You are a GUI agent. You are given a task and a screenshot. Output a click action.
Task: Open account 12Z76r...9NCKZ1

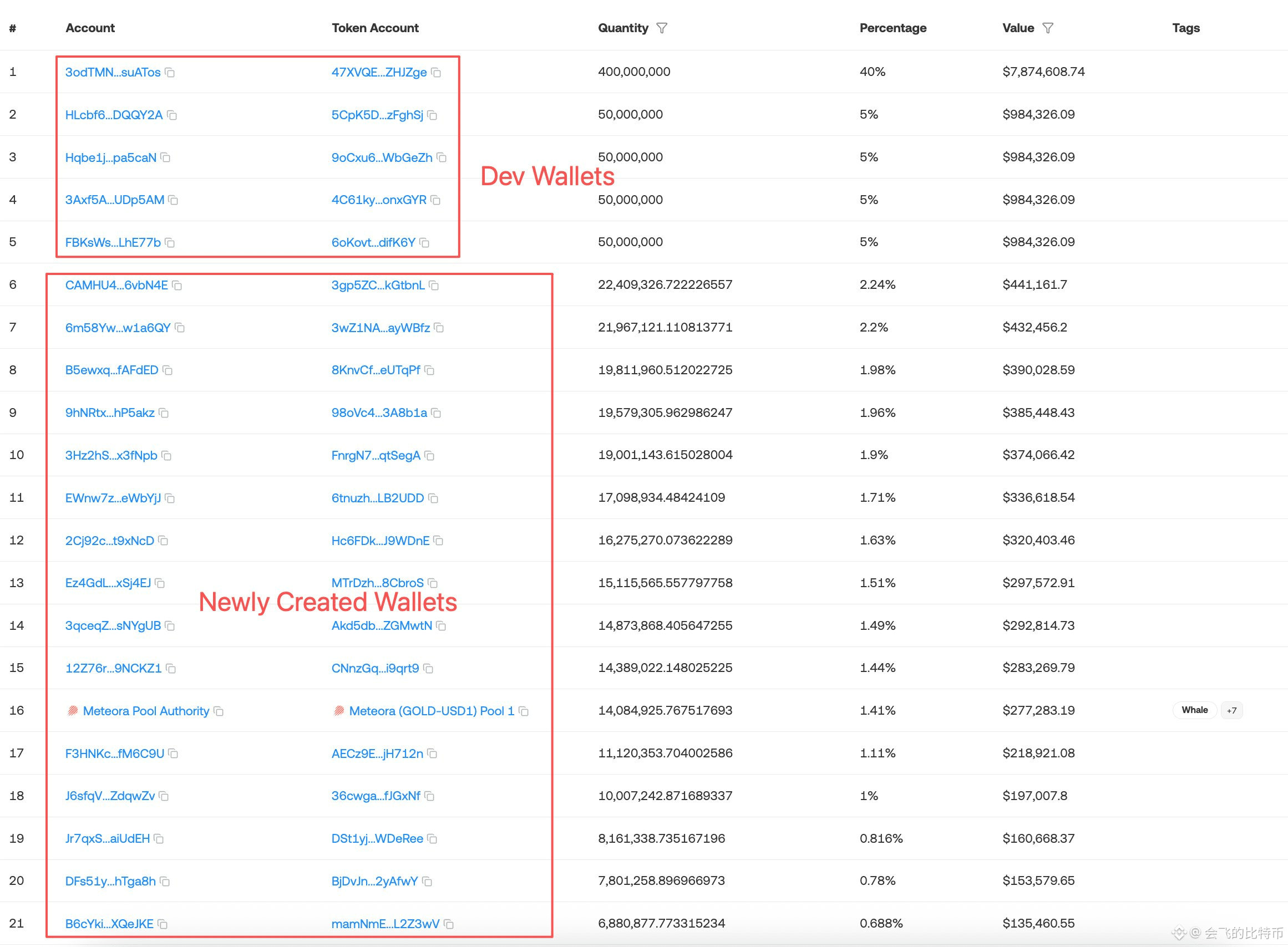(114, 669)
